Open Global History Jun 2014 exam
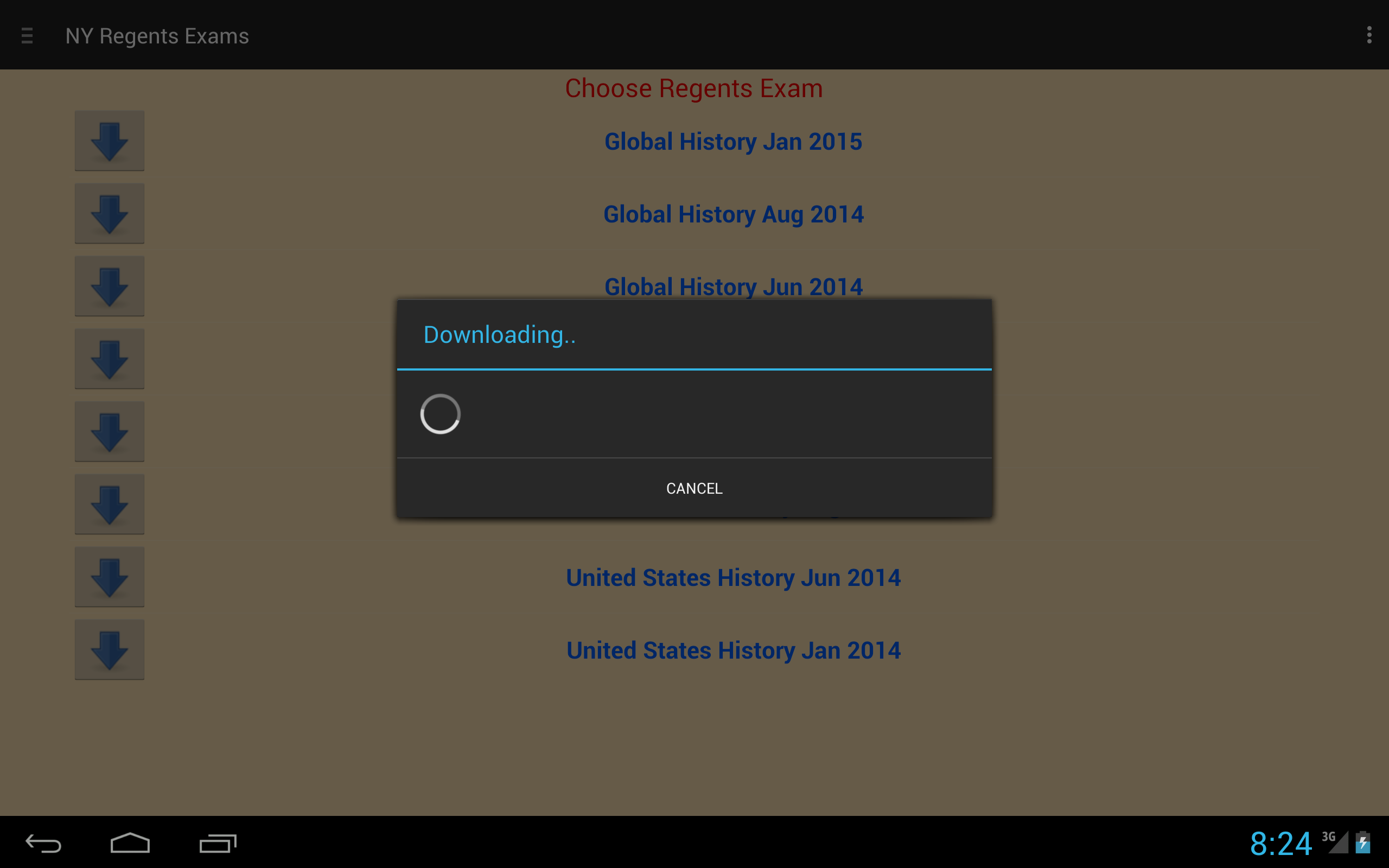 point(733,286)
